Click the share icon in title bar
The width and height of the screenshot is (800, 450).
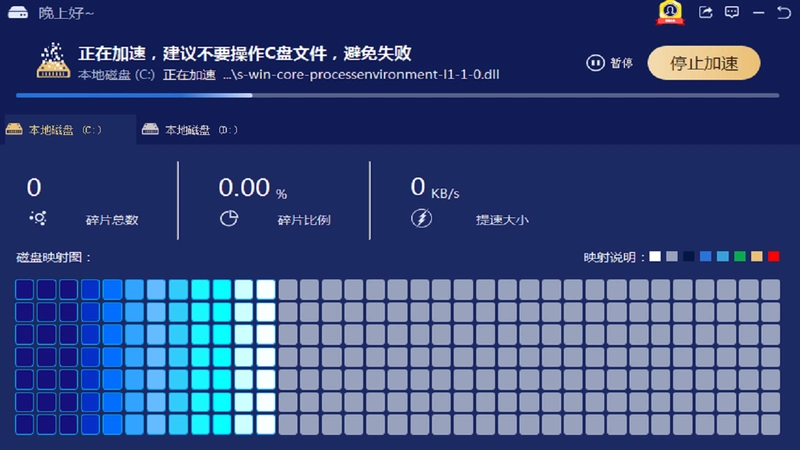point(706,12)
